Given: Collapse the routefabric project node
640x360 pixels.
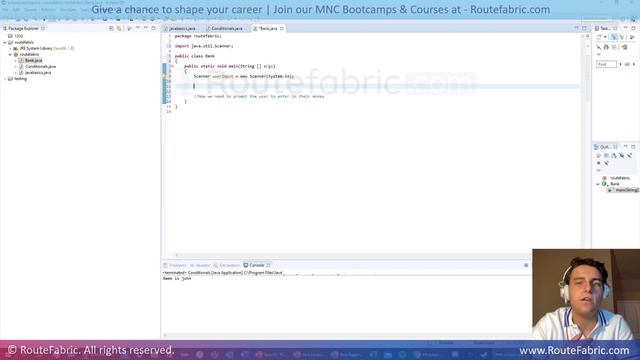Looking at the screenshot, I should point(5,42).
